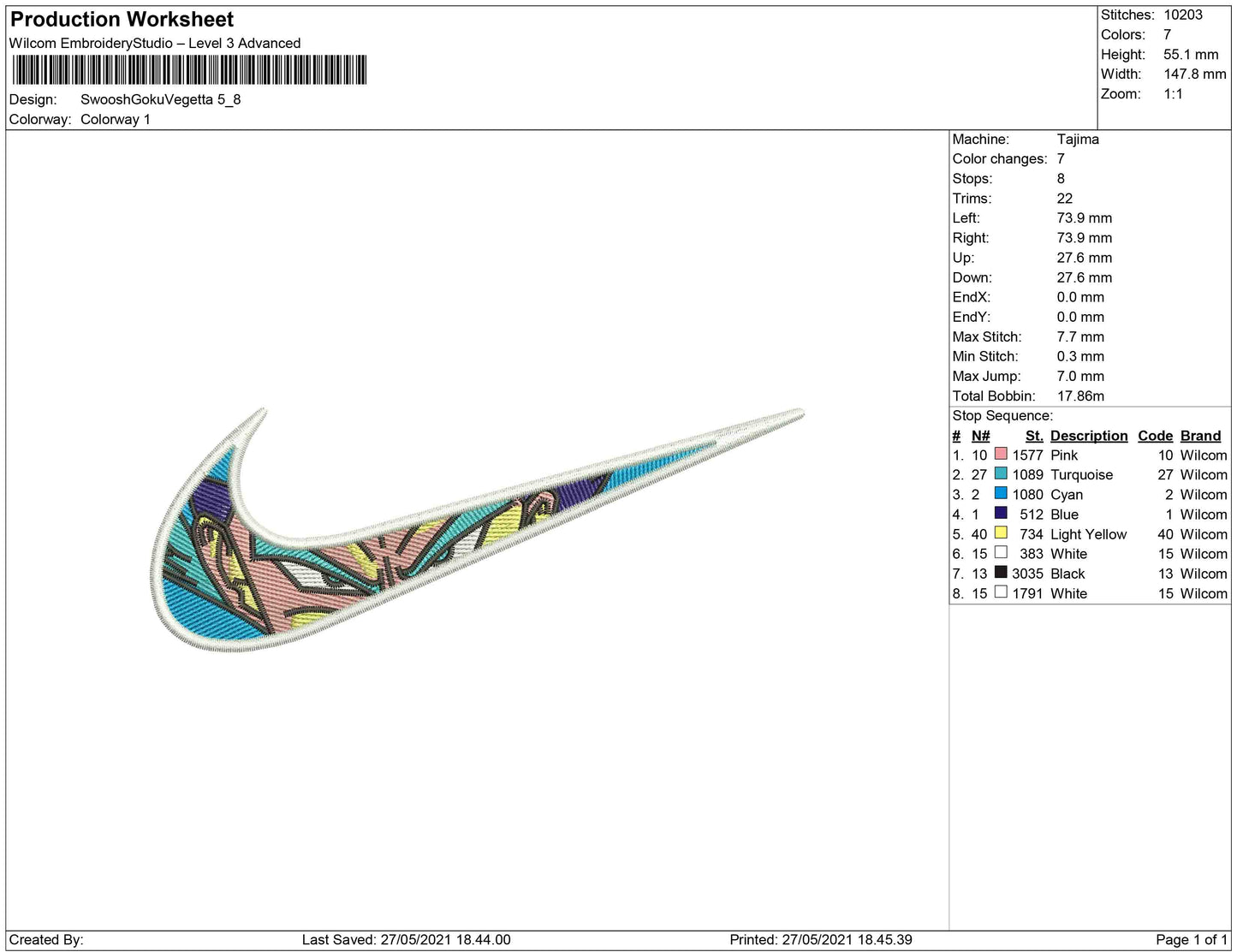The image size is (1237, 952).
Task: Click the Machine value Tajima
Action: pyautogui.click(x=1078, y=139)
